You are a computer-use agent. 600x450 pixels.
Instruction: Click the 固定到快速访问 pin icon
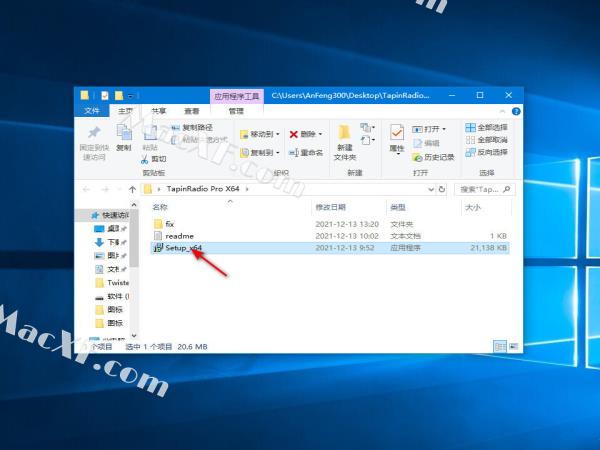tap(94, 132)
